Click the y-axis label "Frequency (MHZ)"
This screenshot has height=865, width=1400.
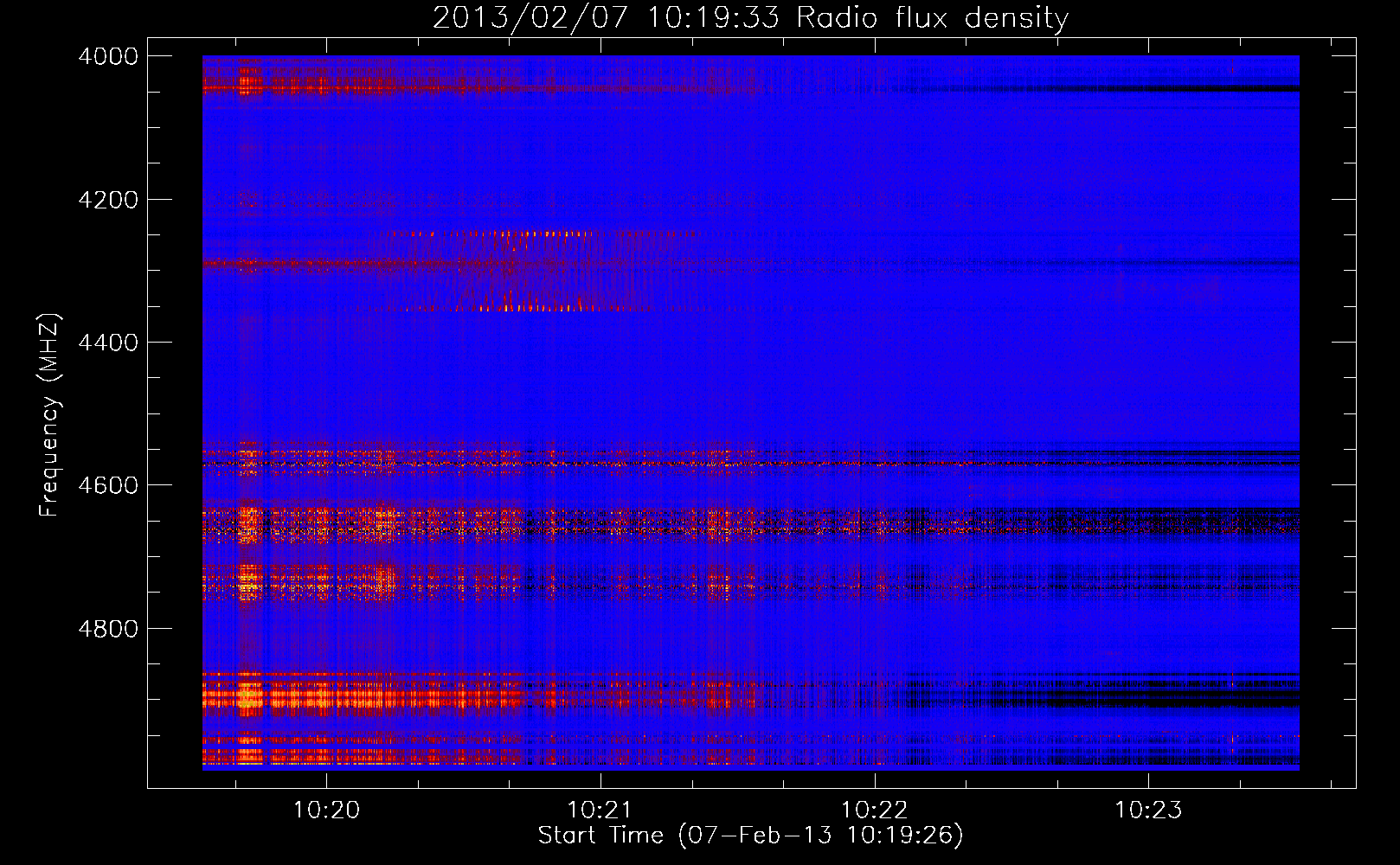pos(49,415)
